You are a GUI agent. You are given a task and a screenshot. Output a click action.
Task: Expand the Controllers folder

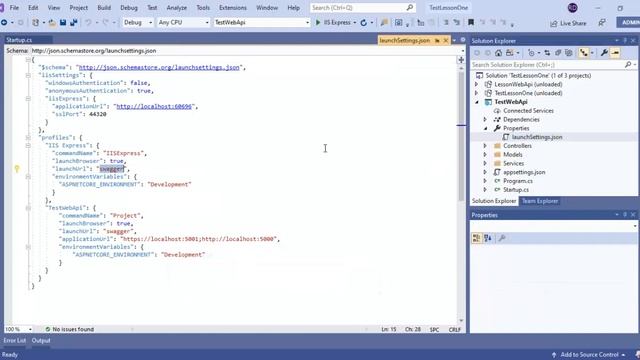[485, 146]
